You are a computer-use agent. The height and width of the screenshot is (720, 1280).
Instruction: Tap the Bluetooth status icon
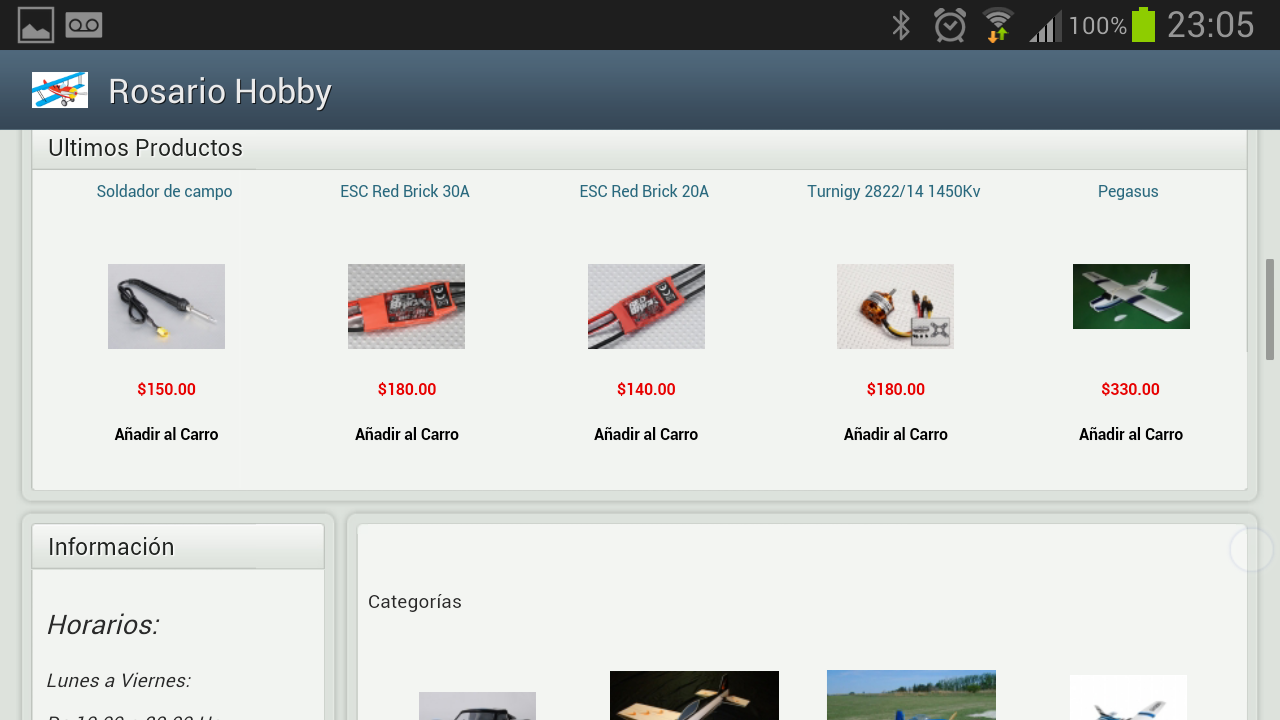click(x=901, y=25)
